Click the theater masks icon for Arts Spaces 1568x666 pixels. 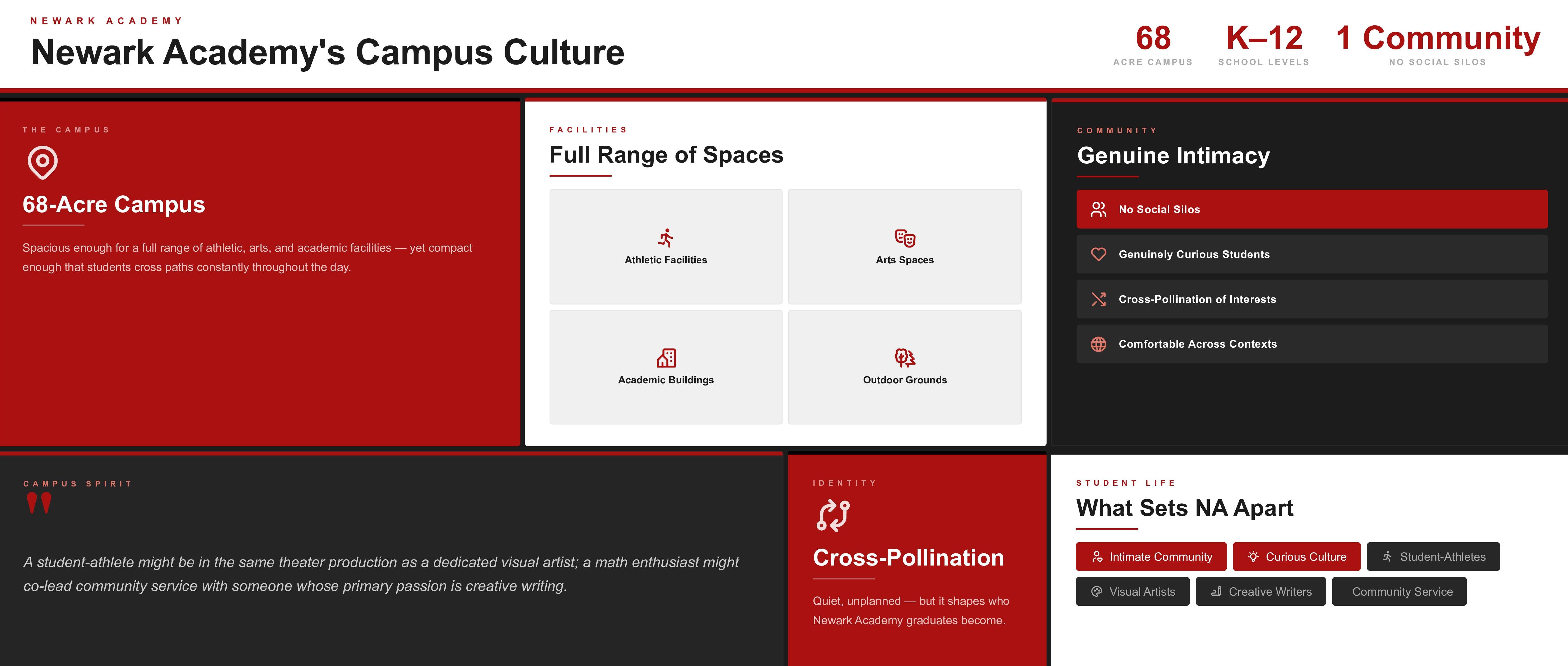(x=905, y=238)
